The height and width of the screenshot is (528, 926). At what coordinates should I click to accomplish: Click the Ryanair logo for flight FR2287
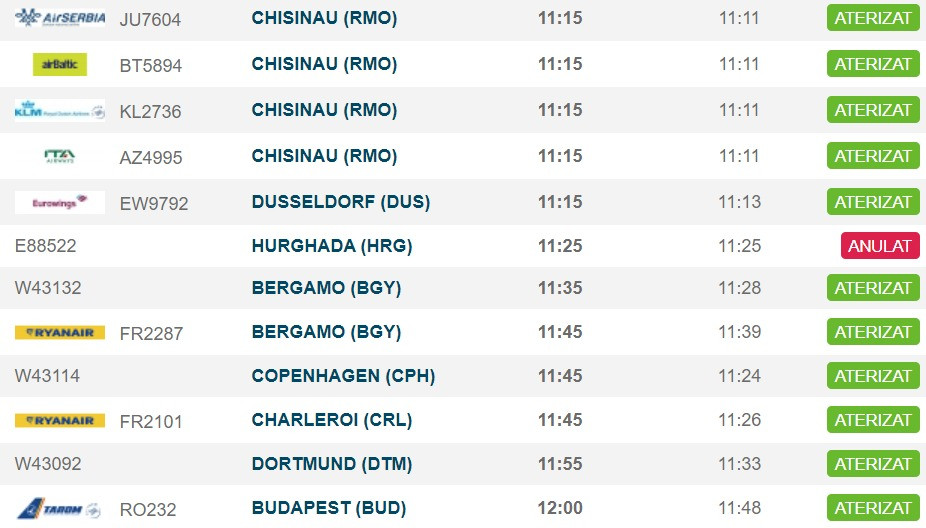[60, 333]
